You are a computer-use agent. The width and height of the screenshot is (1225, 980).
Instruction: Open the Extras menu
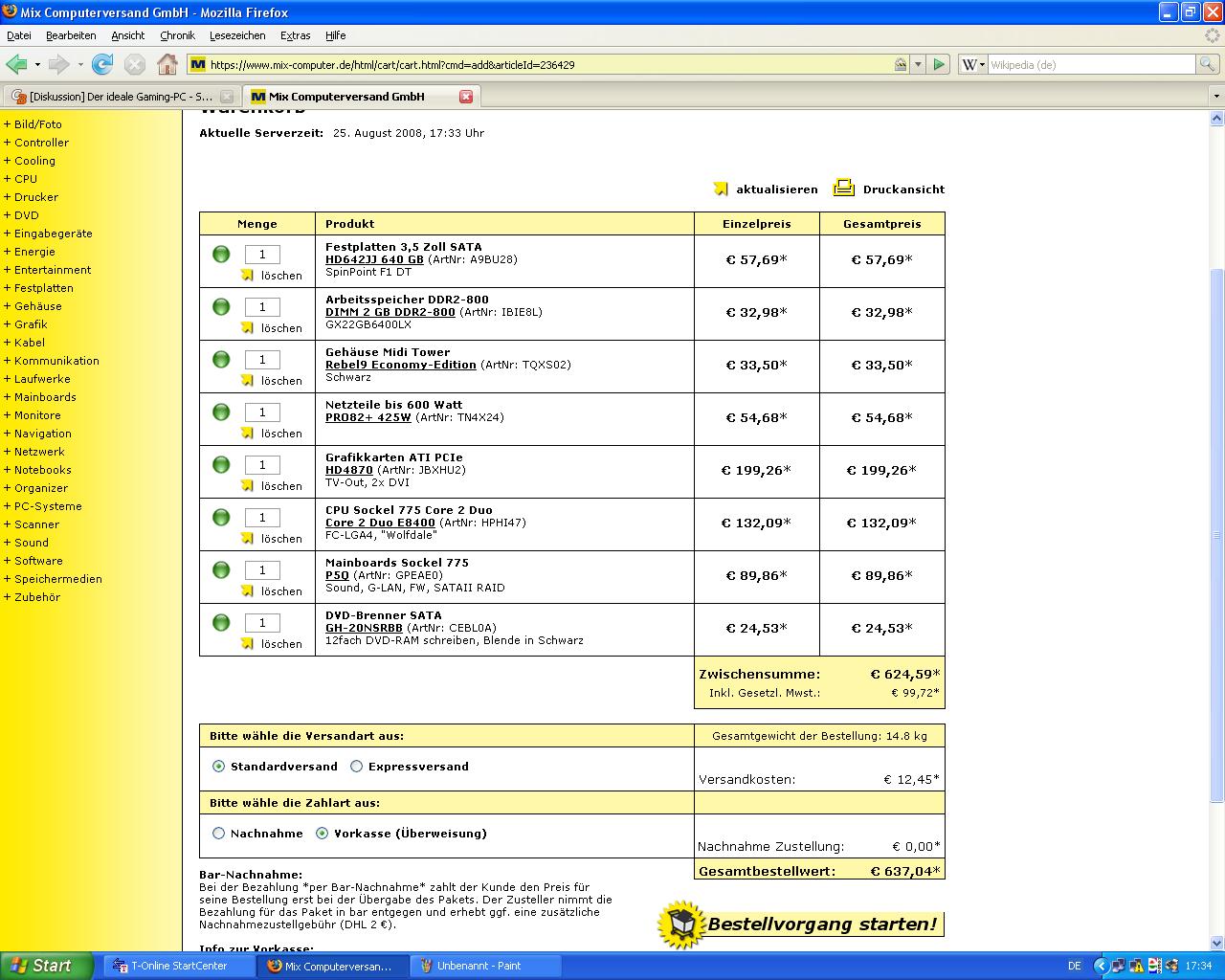point(295,35)
